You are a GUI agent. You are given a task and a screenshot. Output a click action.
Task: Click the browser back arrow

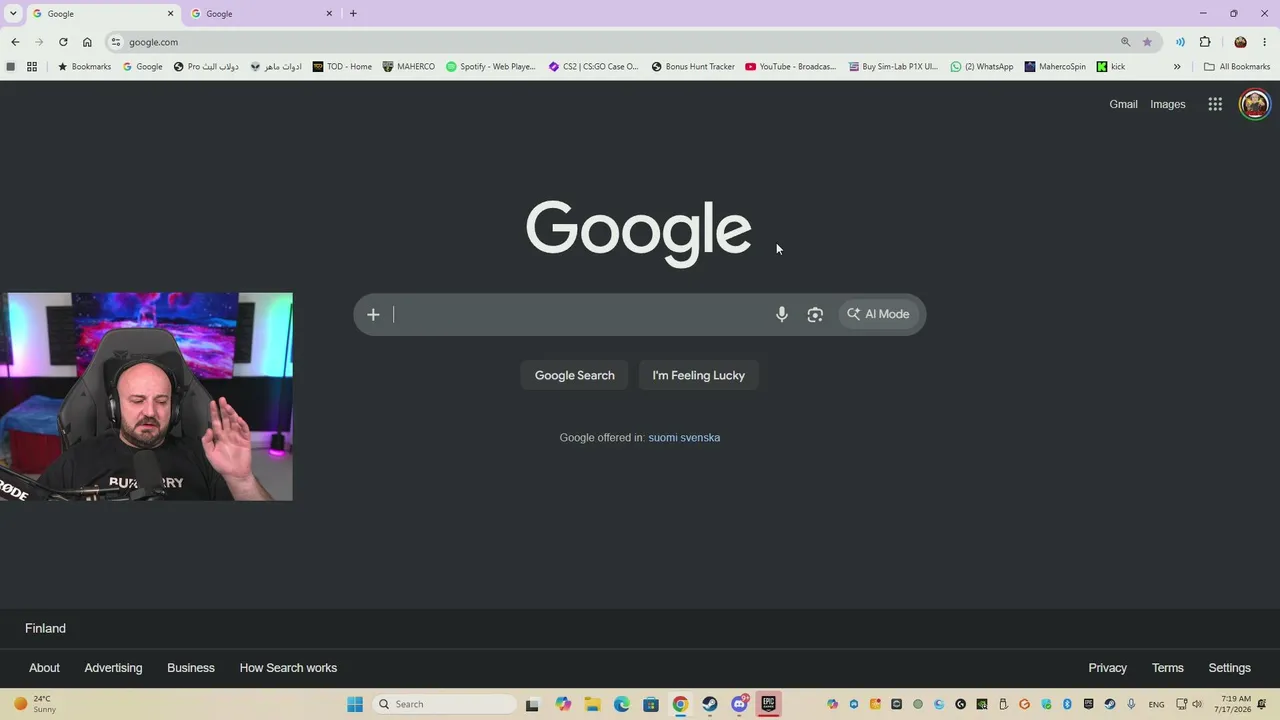coord(15,42)
